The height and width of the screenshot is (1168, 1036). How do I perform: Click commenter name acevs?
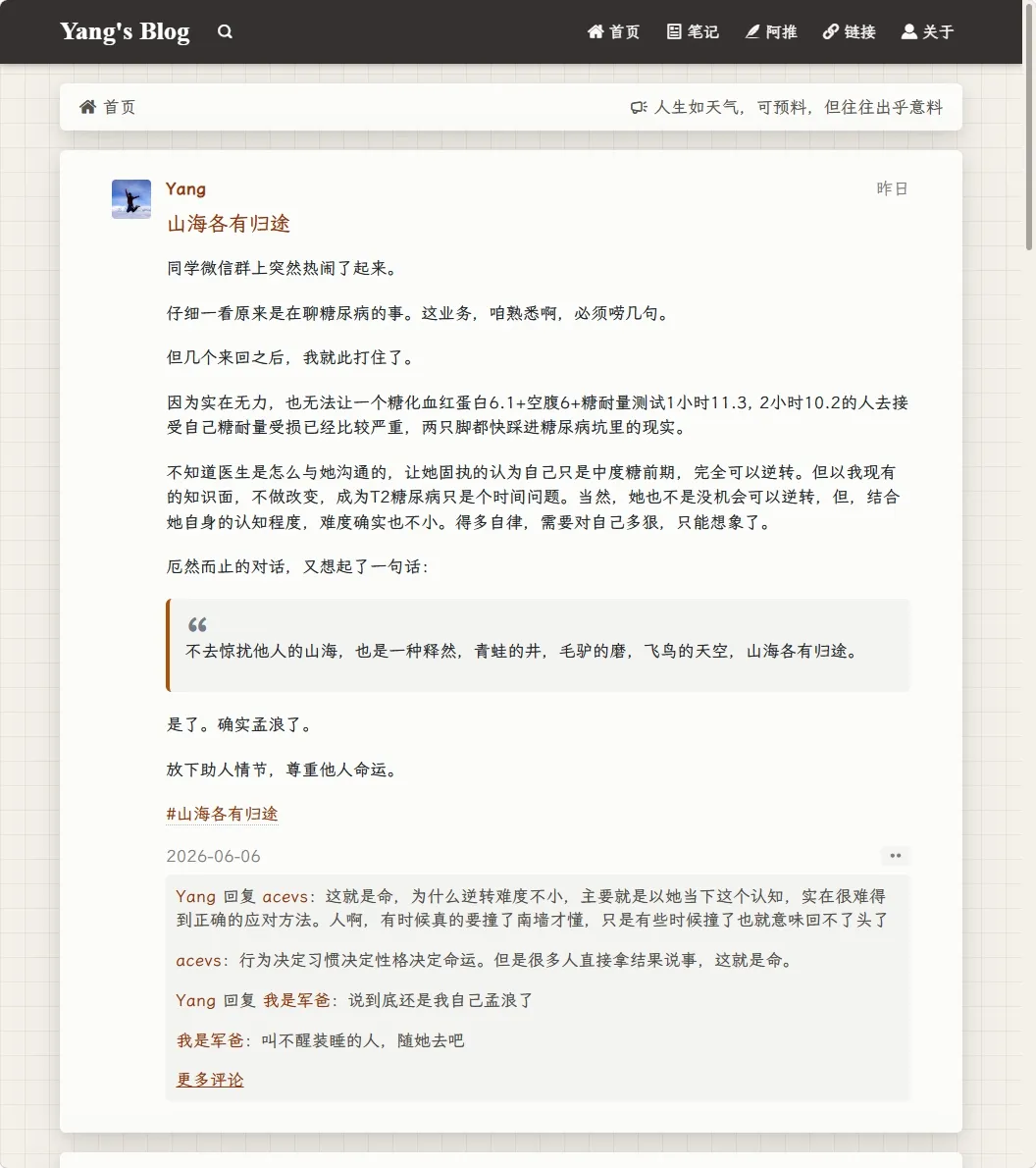(198, 960)
